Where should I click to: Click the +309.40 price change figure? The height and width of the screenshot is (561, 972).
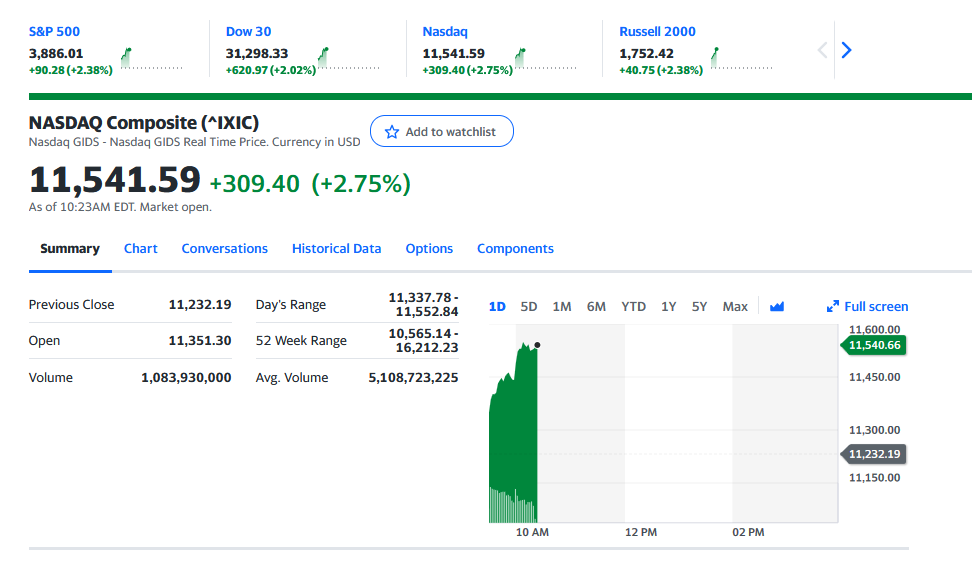(x=255, y=183)
